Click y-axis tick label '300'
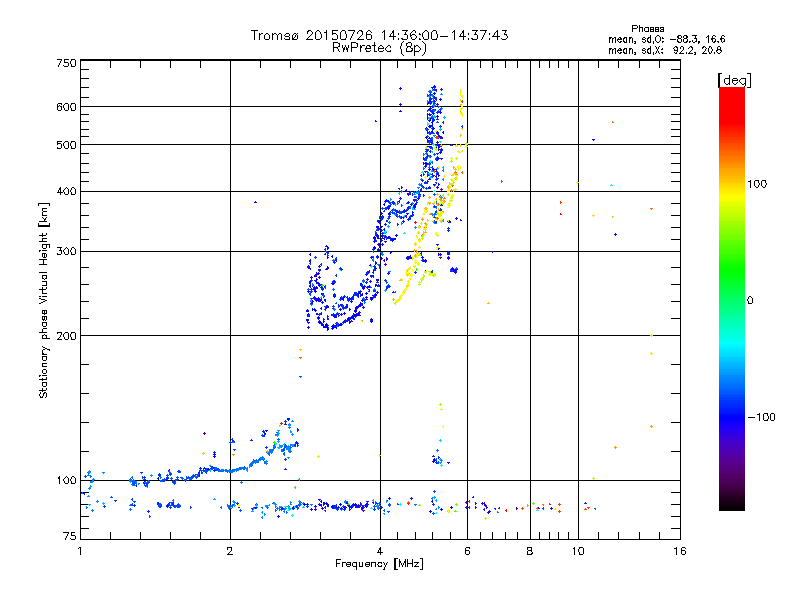The width and height of the screenshot is (800, 600). (66, 252)
